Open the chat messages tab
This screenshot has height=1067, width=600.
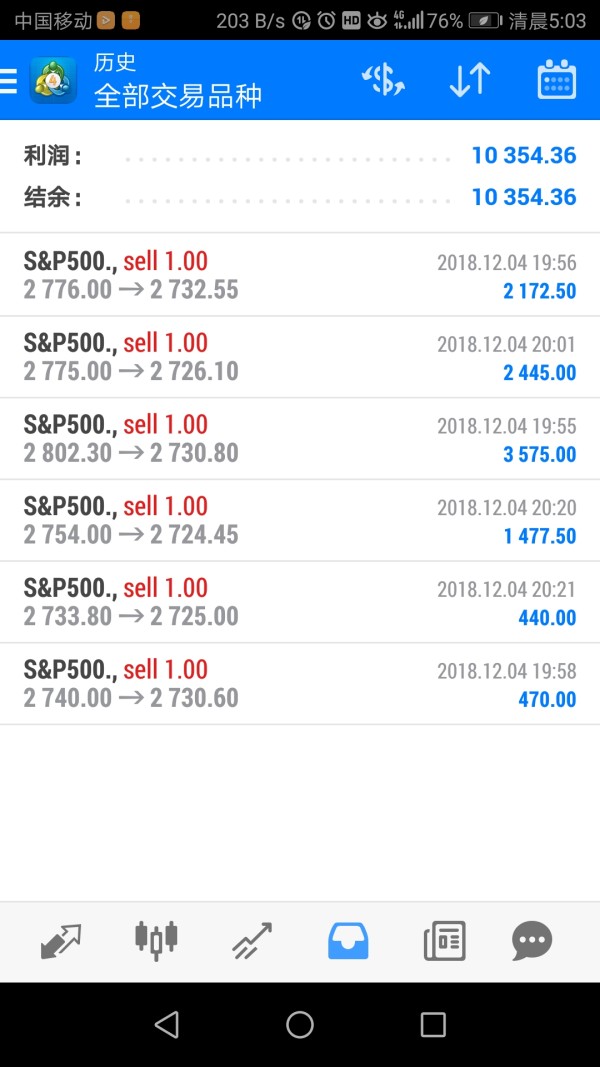click(531, 941)
